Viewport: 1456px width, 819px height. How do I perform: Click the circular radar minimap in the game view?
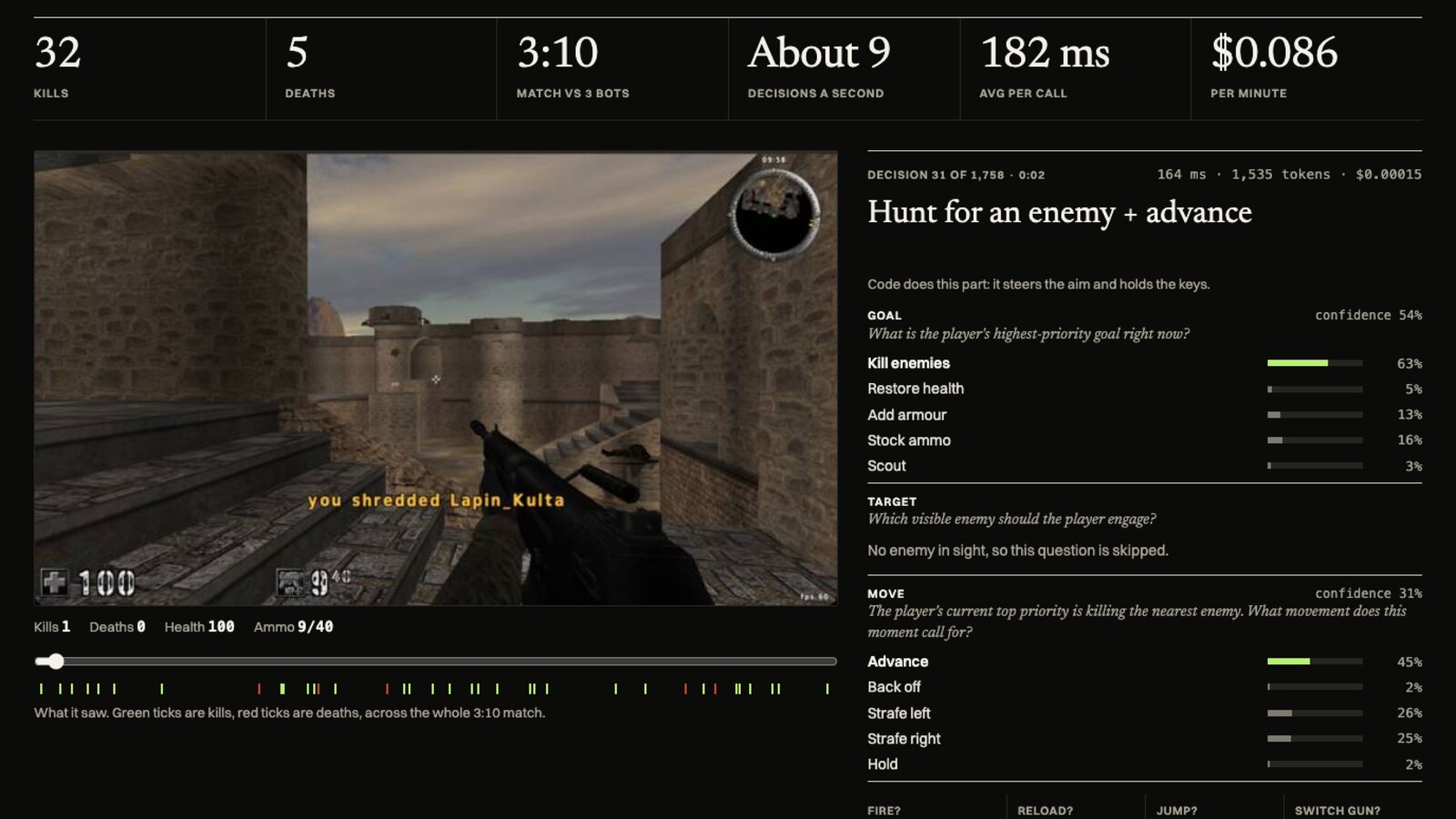[x=774, y=216]
